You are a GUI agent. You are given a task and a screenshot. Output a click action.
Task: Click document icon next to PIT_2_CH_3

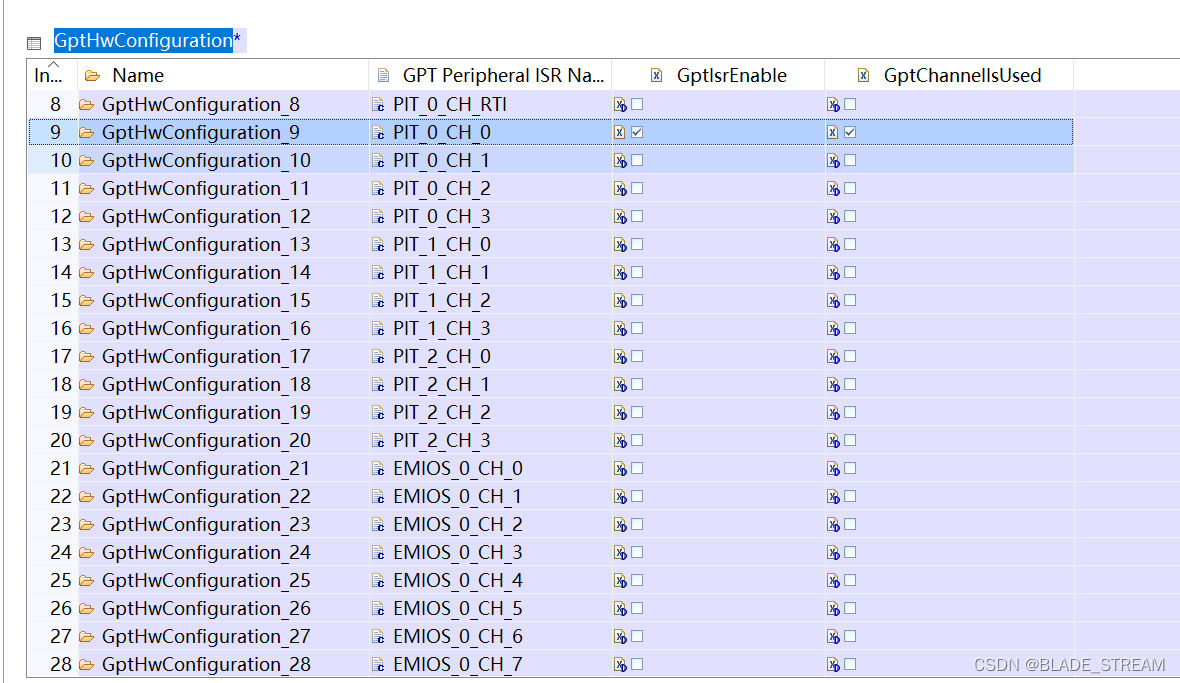(379, 440)
